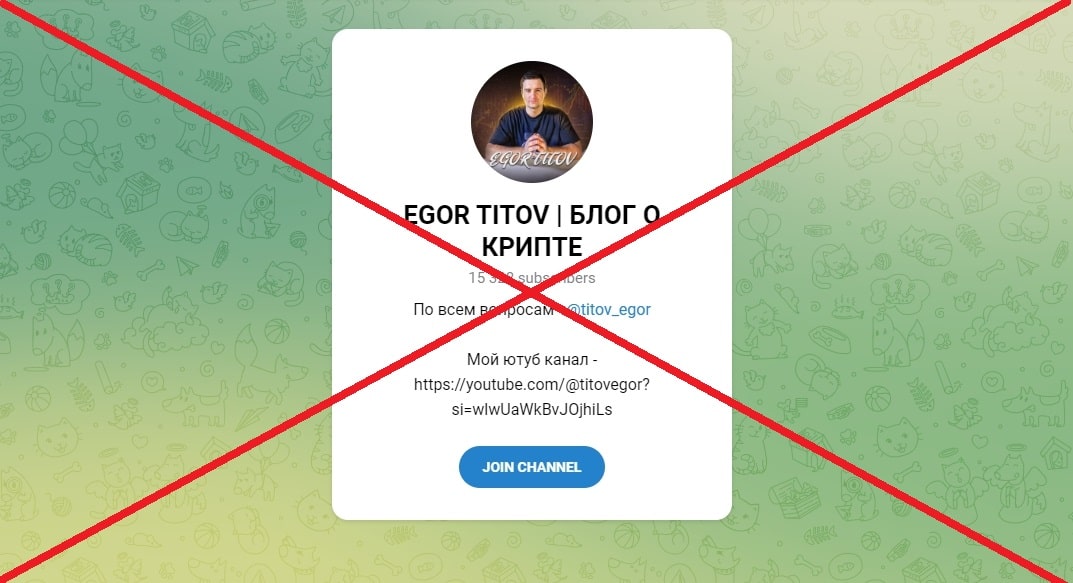Click the Egor Titov channel avatar
This screenshot has height=583, width=1073.
532,122
